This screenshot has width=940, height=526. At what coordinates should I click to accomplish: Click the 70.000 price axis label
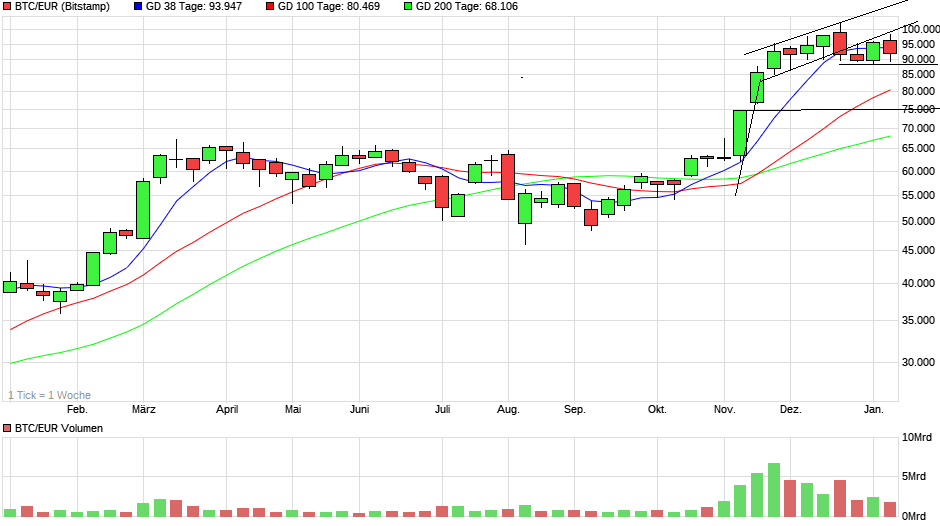point(918,128)
